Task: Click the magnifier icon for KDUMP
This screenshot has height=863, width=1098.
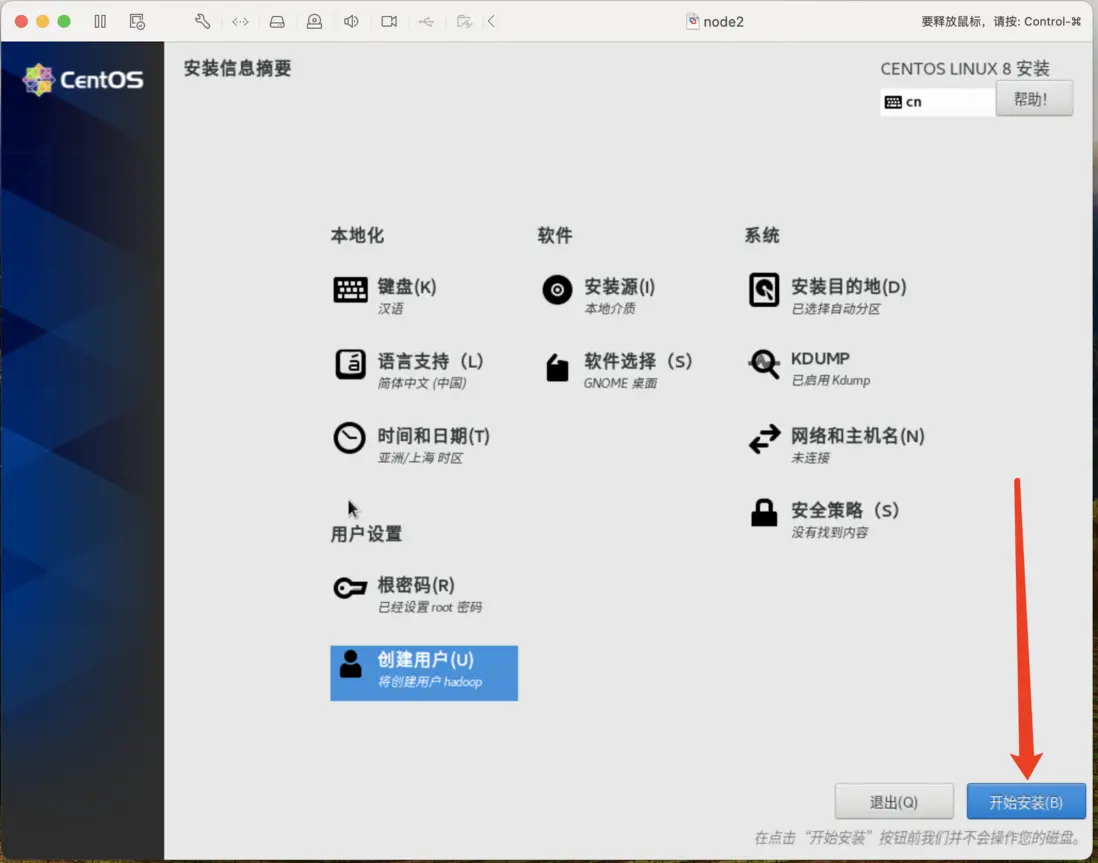Action: (x=764, y=364)
